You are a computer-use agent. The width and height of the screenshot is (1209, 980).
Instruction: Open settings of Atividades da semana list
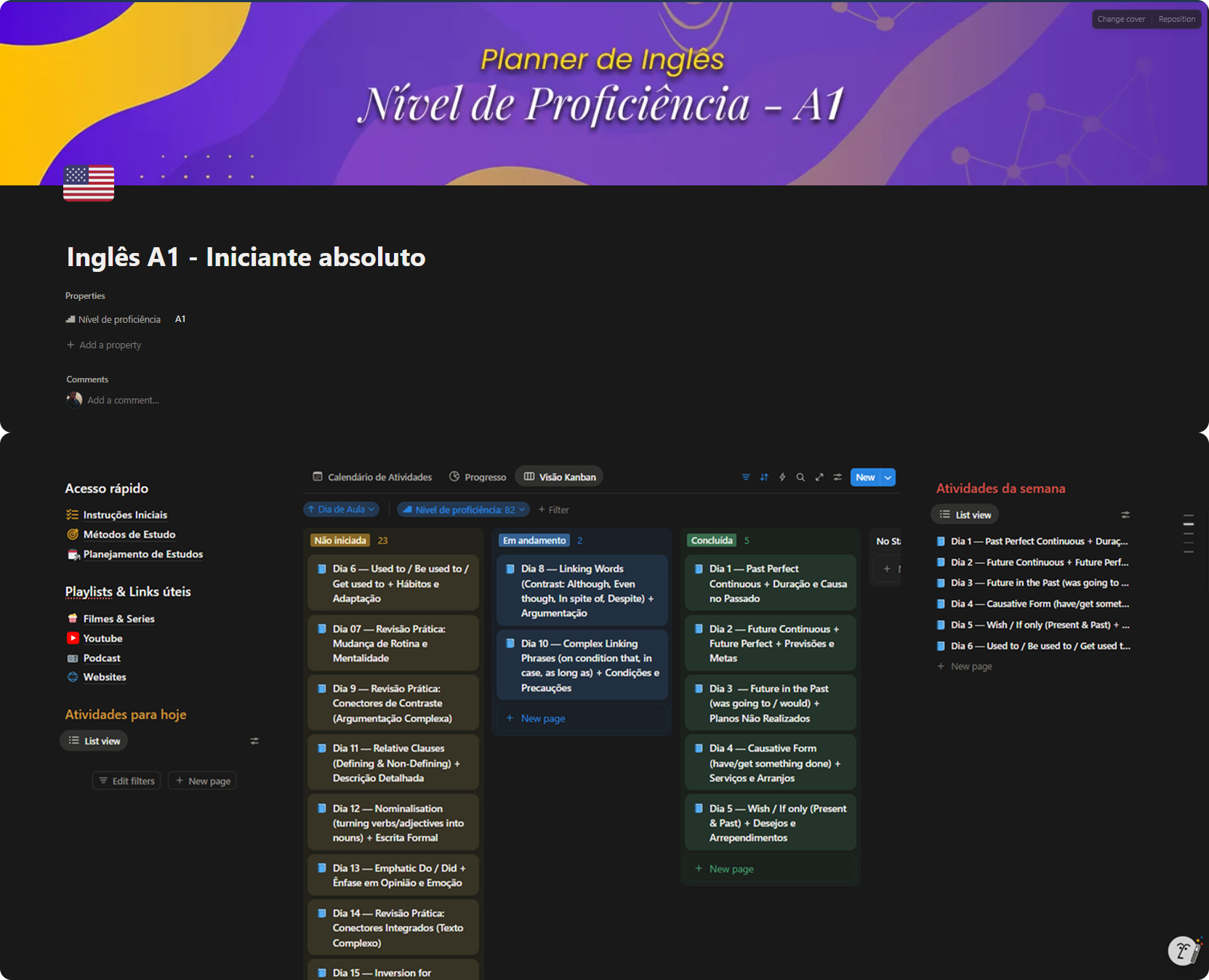[1125, 515]
